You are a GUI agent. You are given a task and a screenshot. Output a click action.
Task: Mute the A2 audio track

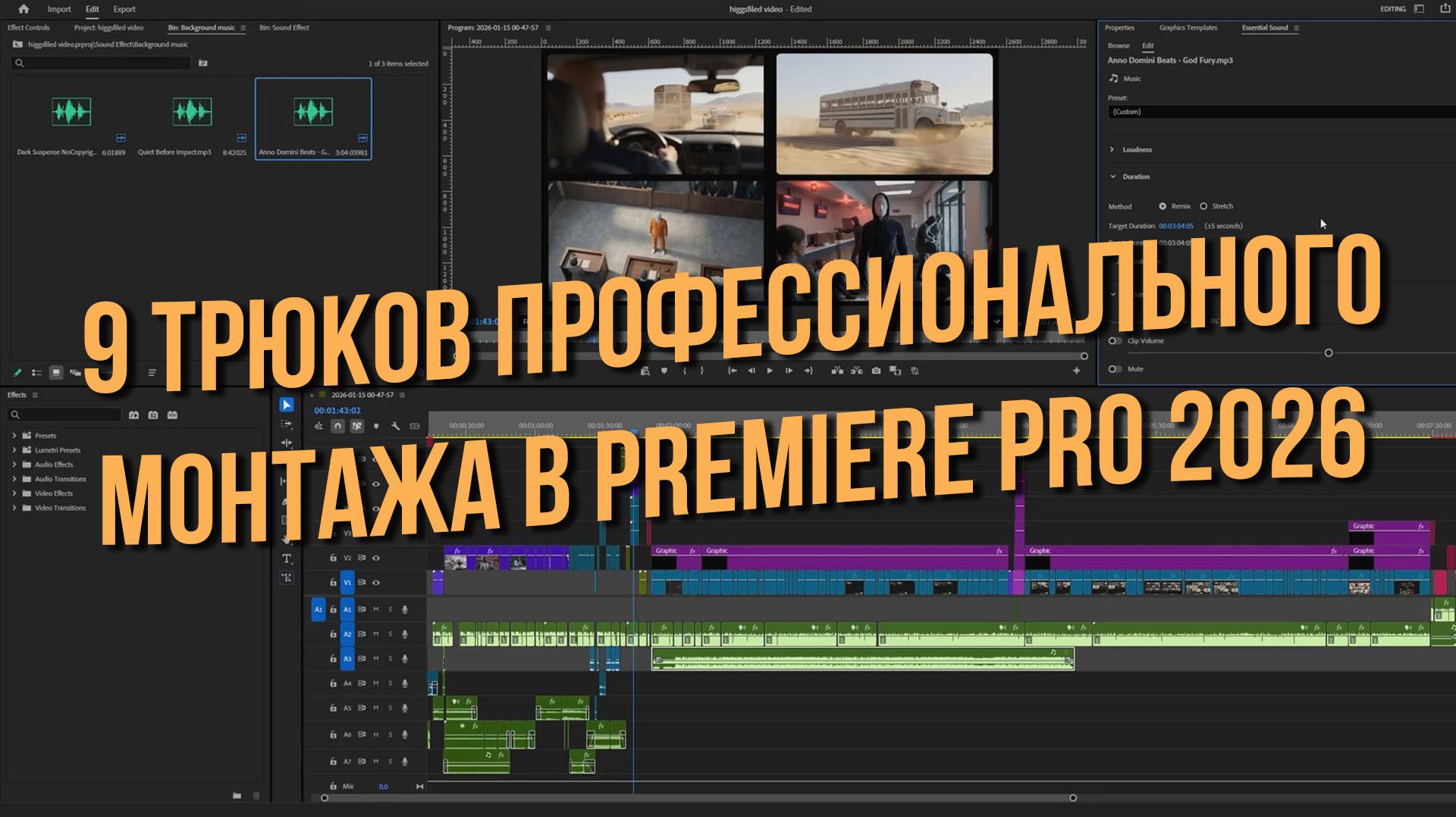pos(375,634)
